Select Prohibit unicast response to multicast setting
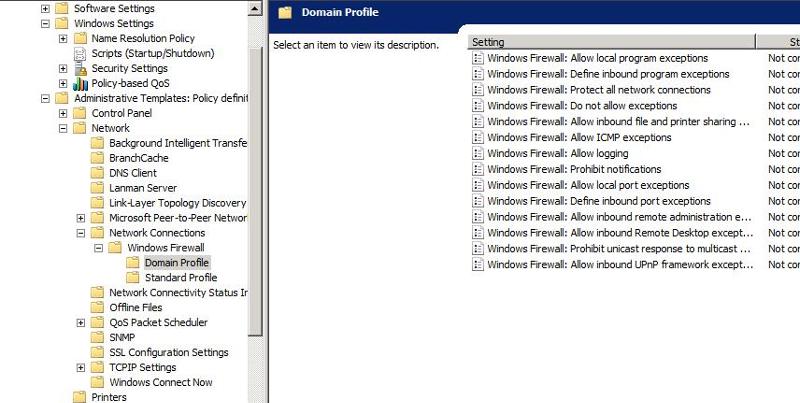The height and width of the screenshot is (403, 800). click(619, 248)
